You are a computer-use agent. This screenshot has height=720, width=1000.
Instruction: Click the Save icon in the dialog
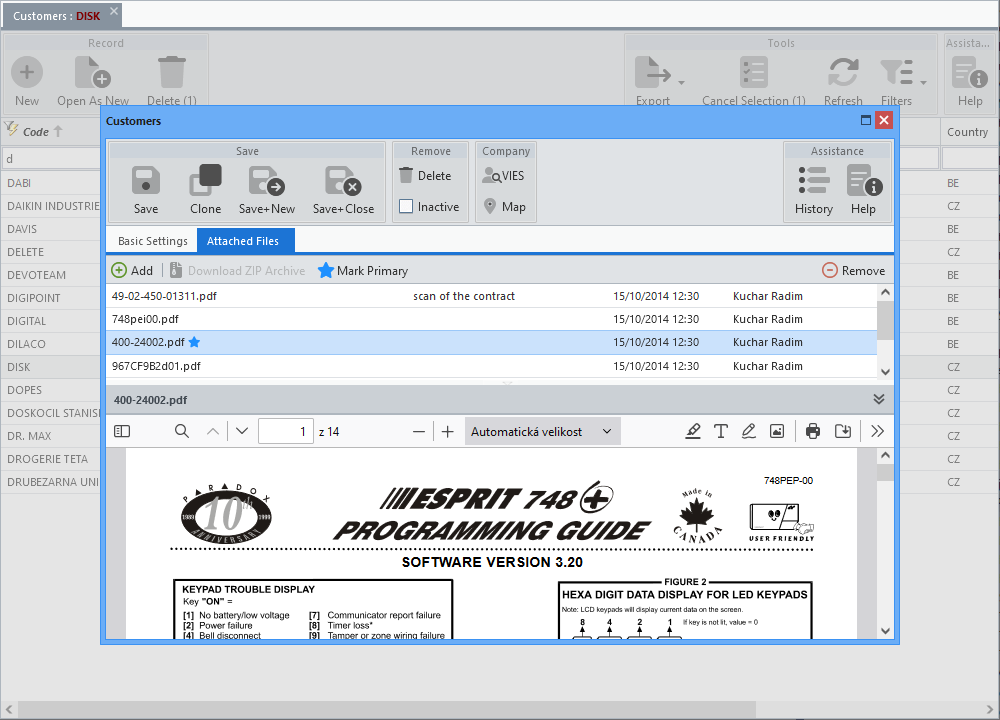(x=146, y=181)
